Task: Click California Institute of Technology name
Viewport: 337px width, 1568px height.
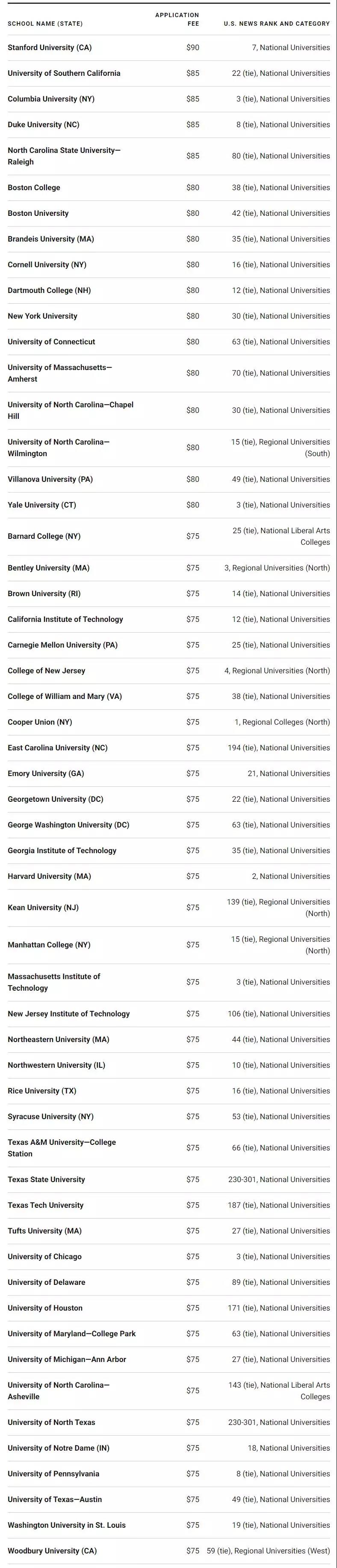Action: pyautogui.click(x=65, y=620)
